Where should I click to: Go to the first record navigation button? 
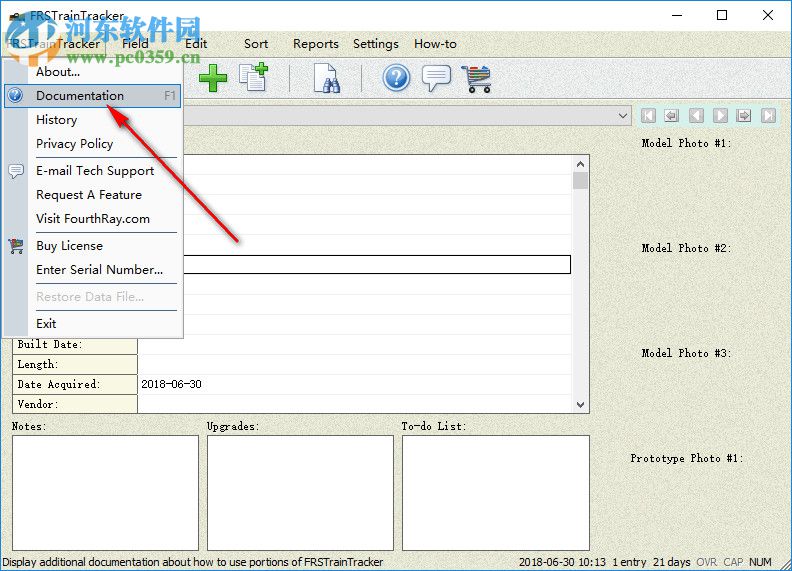coord(648,116)
